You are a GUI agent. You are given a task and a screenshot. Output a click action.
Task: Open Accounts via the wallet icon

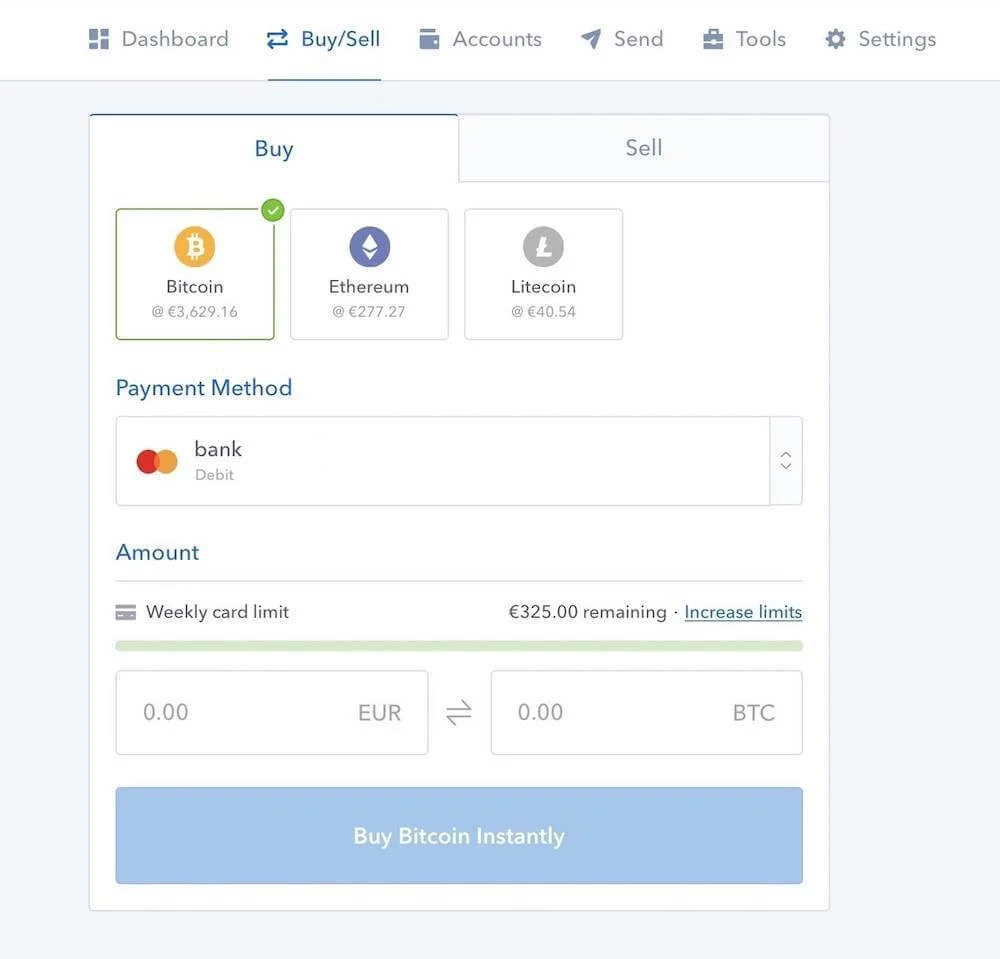pos(429,38)
